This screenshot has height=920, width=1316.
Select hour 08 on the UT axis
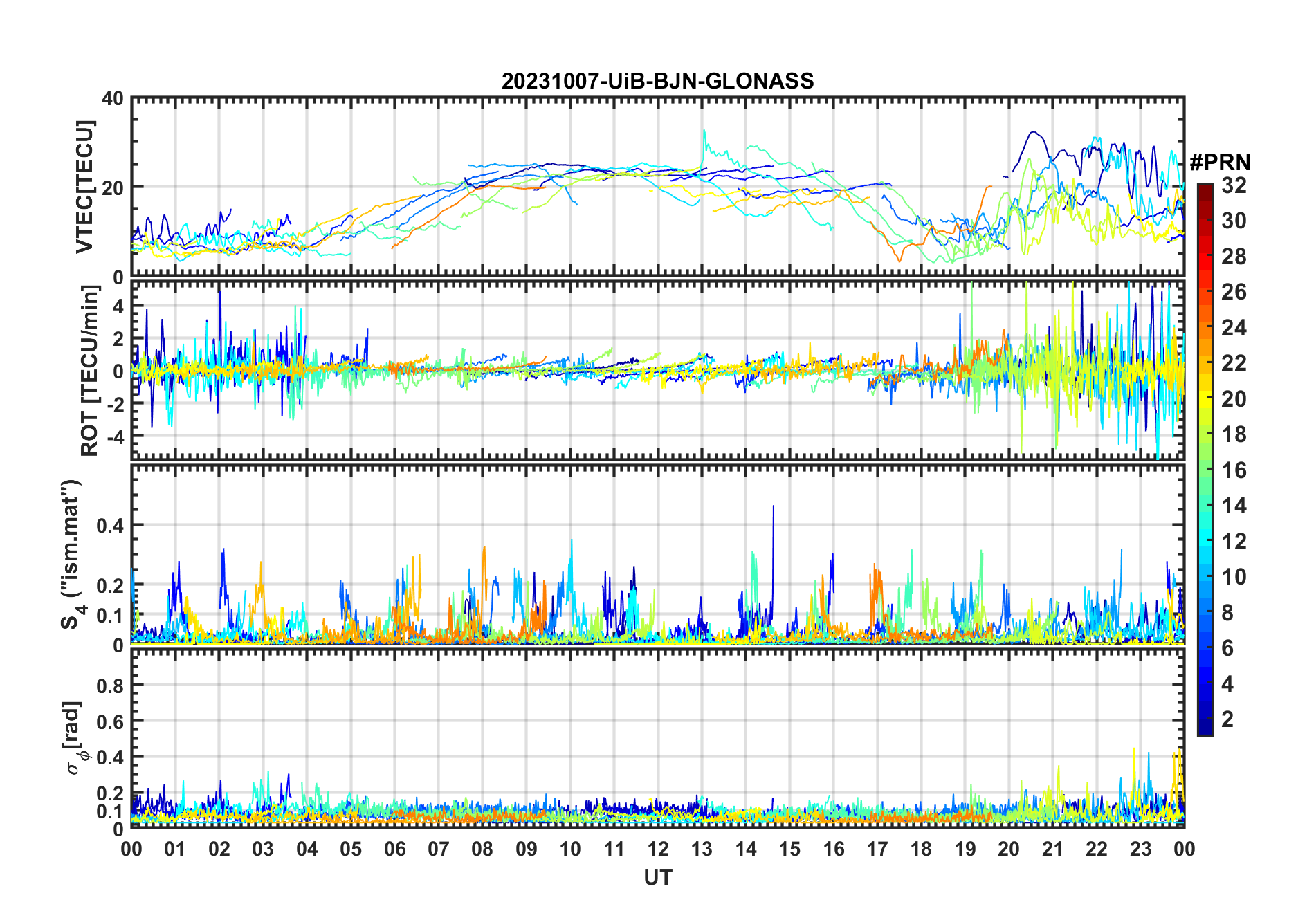coord(482,849)
